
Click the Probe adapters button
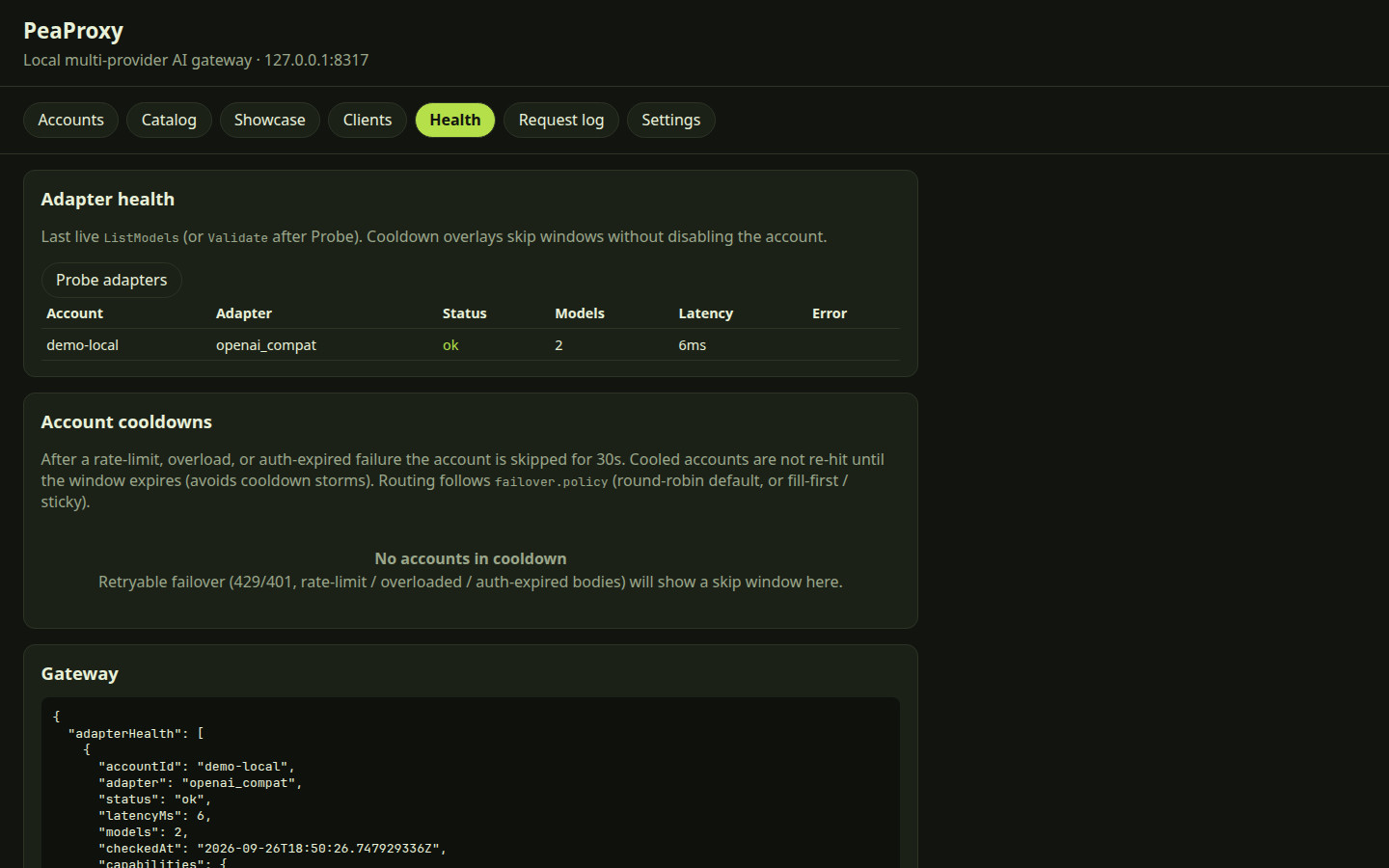coord(112,280)
